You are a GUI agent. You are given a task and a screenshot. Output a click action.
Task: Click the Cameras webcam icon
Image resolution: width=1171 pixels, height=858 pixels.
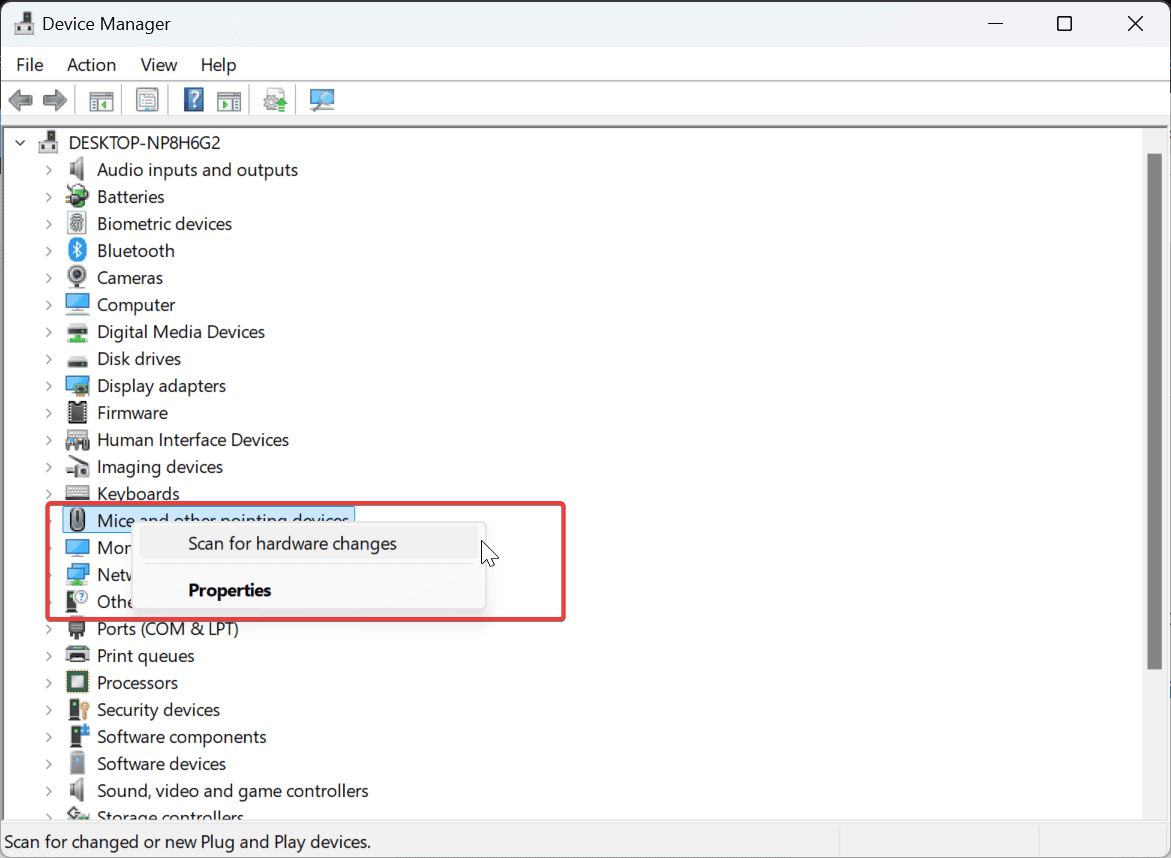[77, 277]
